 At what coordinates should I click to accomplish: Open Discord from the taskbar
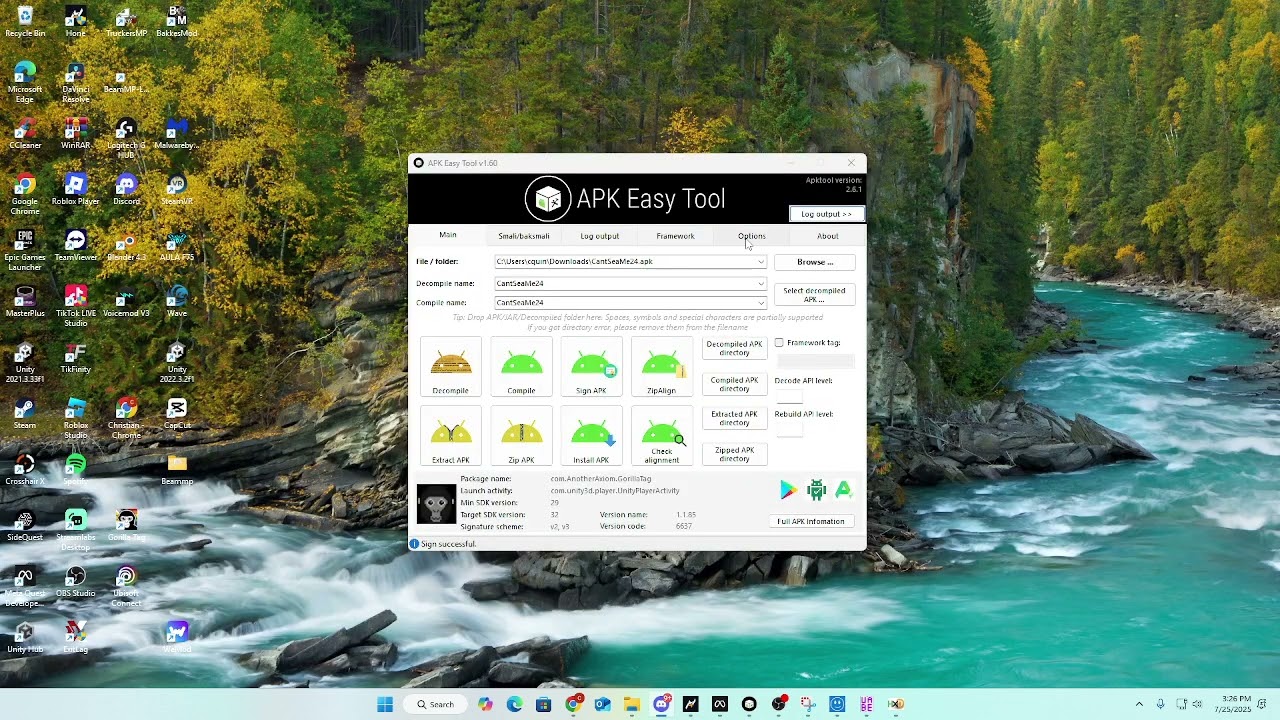point(661,704)
